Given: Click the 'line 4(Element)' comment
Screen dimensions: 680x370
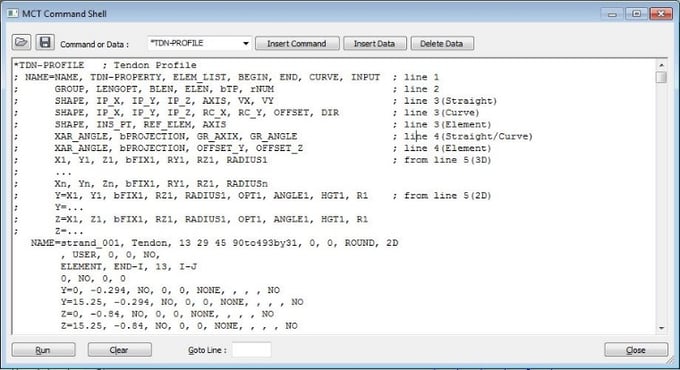Looking at the screenshot, I should click(x=448, y=148).
